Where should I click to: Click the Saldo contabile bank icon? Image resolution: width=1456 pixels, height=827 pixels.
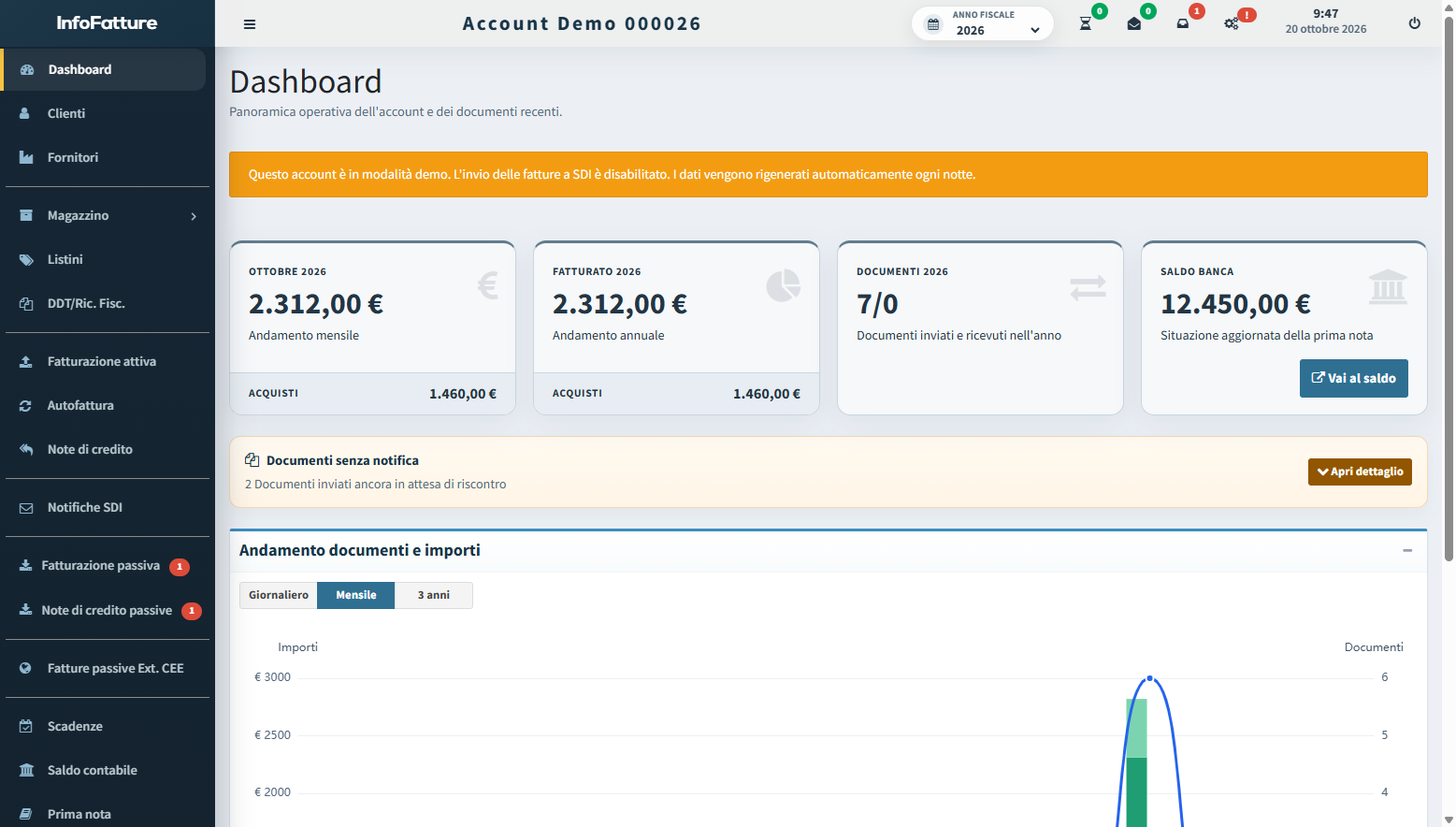click(26, 770)
